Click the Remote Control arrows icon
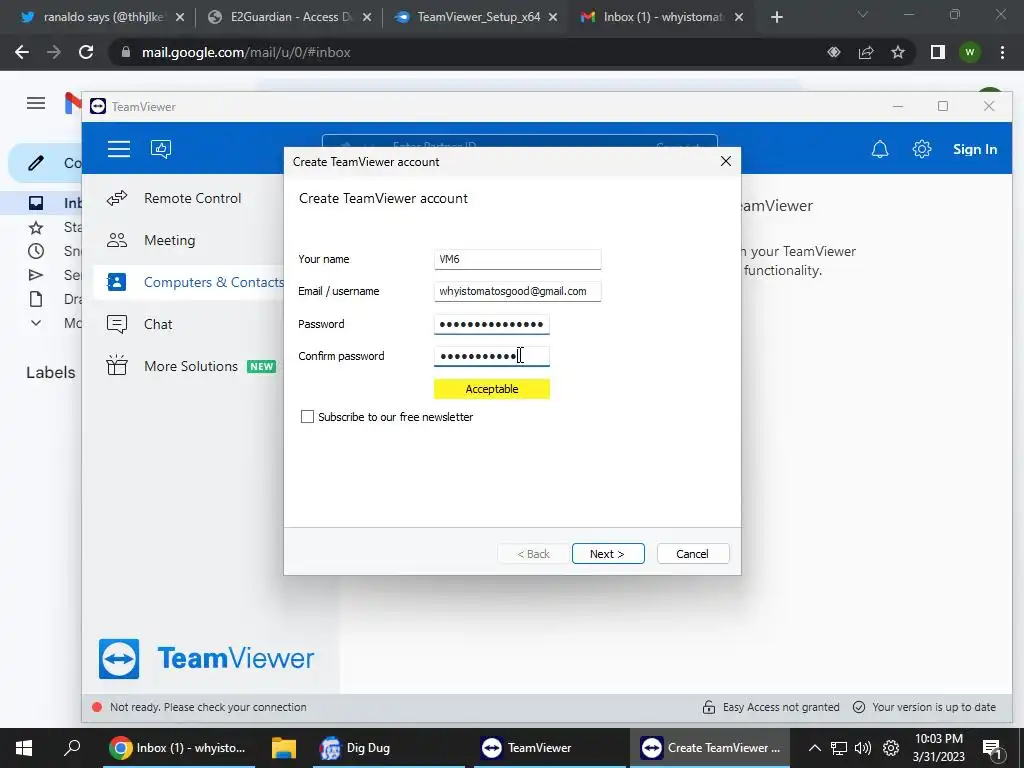 point(117,198)
